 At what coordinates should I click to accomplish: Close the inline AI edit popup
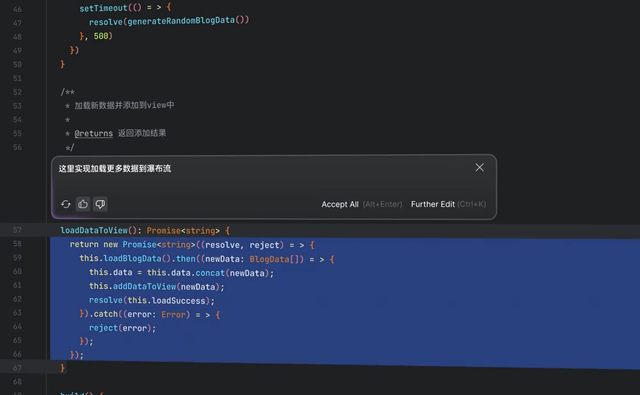tap(480, 167)
